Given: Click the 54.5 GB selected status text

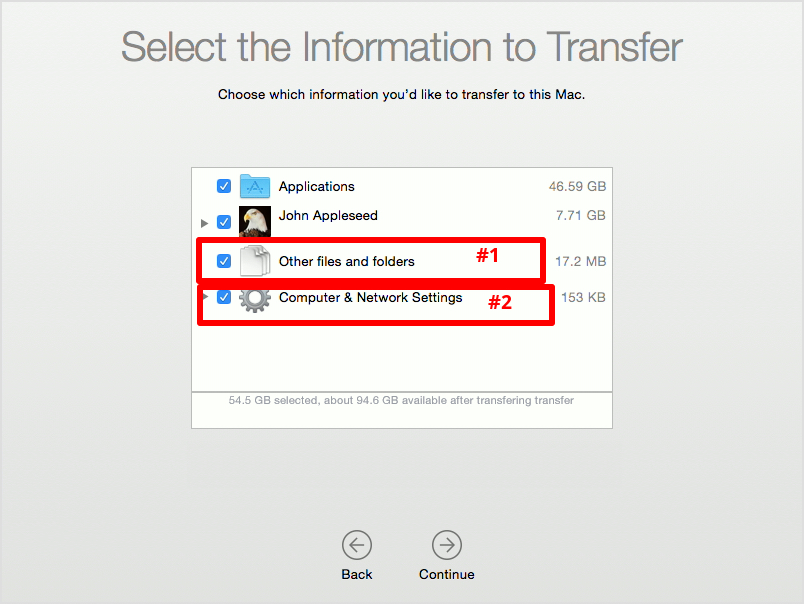Looking at the screenshot, I should coord(401,400).
